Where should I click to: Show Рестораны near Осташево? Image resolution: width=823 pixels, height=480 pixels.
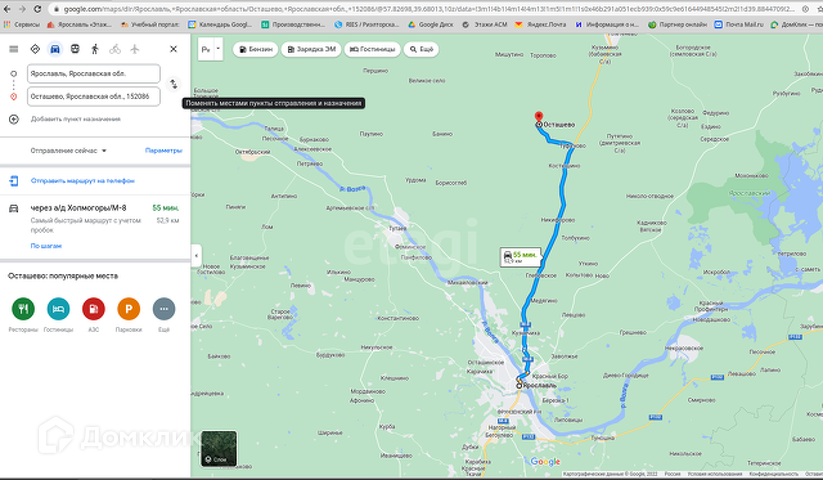pos(23,309)
